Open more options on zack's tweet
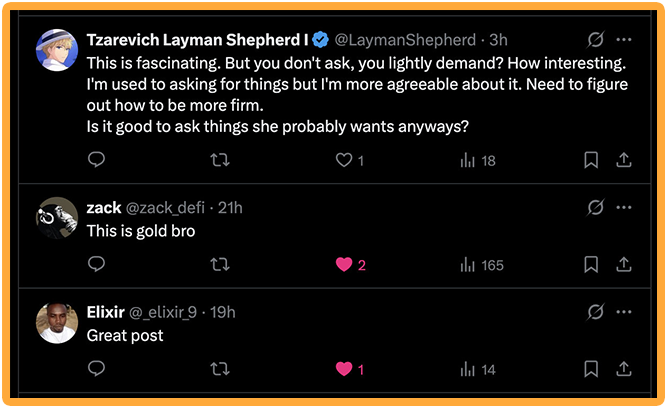Screen dimensions: 667x408 click(624, 207)
